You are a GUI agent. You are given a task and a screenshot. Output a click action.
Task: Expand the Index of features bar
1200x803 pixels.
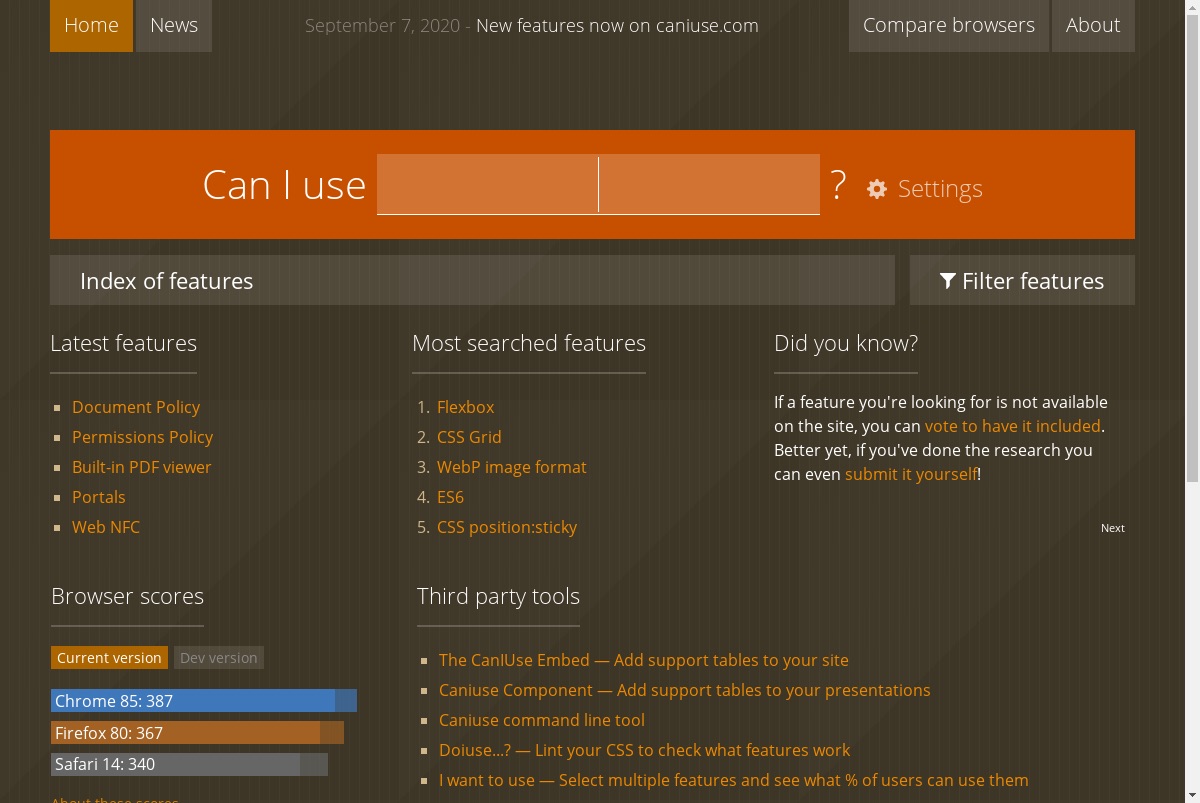point(472,280)
